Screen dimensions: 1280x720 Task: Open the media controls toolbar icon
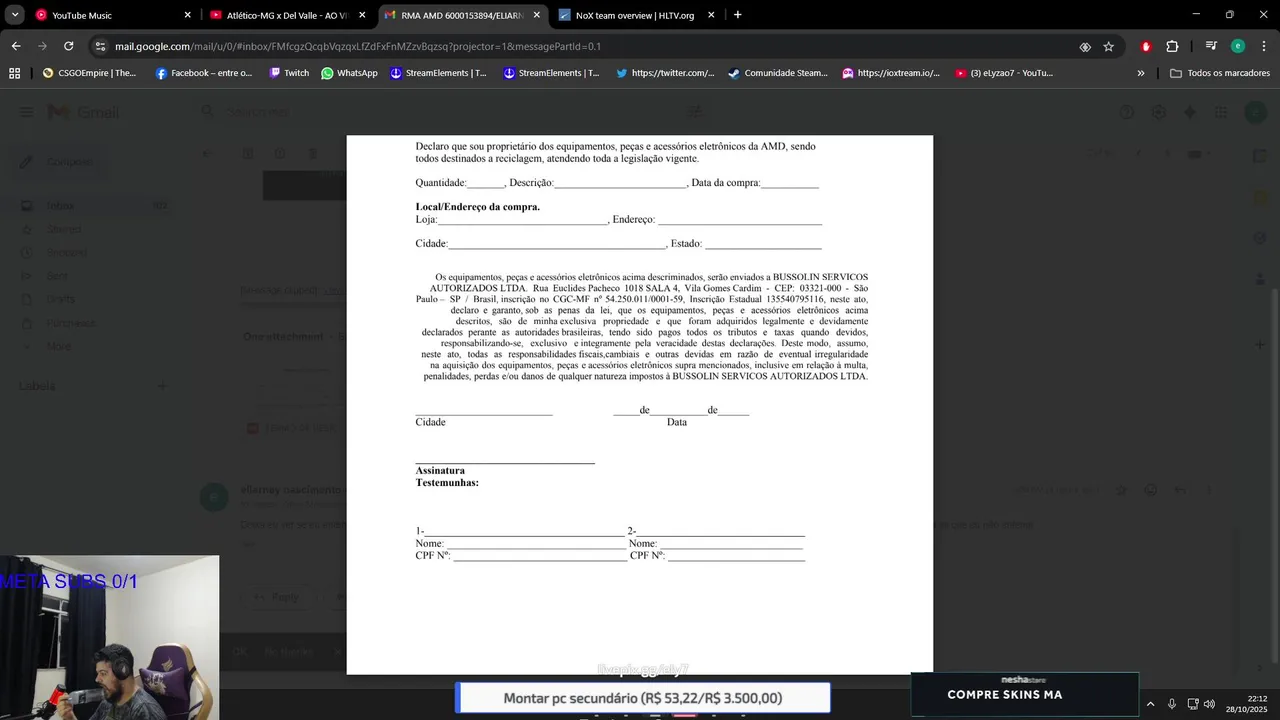pos(1211,46)
